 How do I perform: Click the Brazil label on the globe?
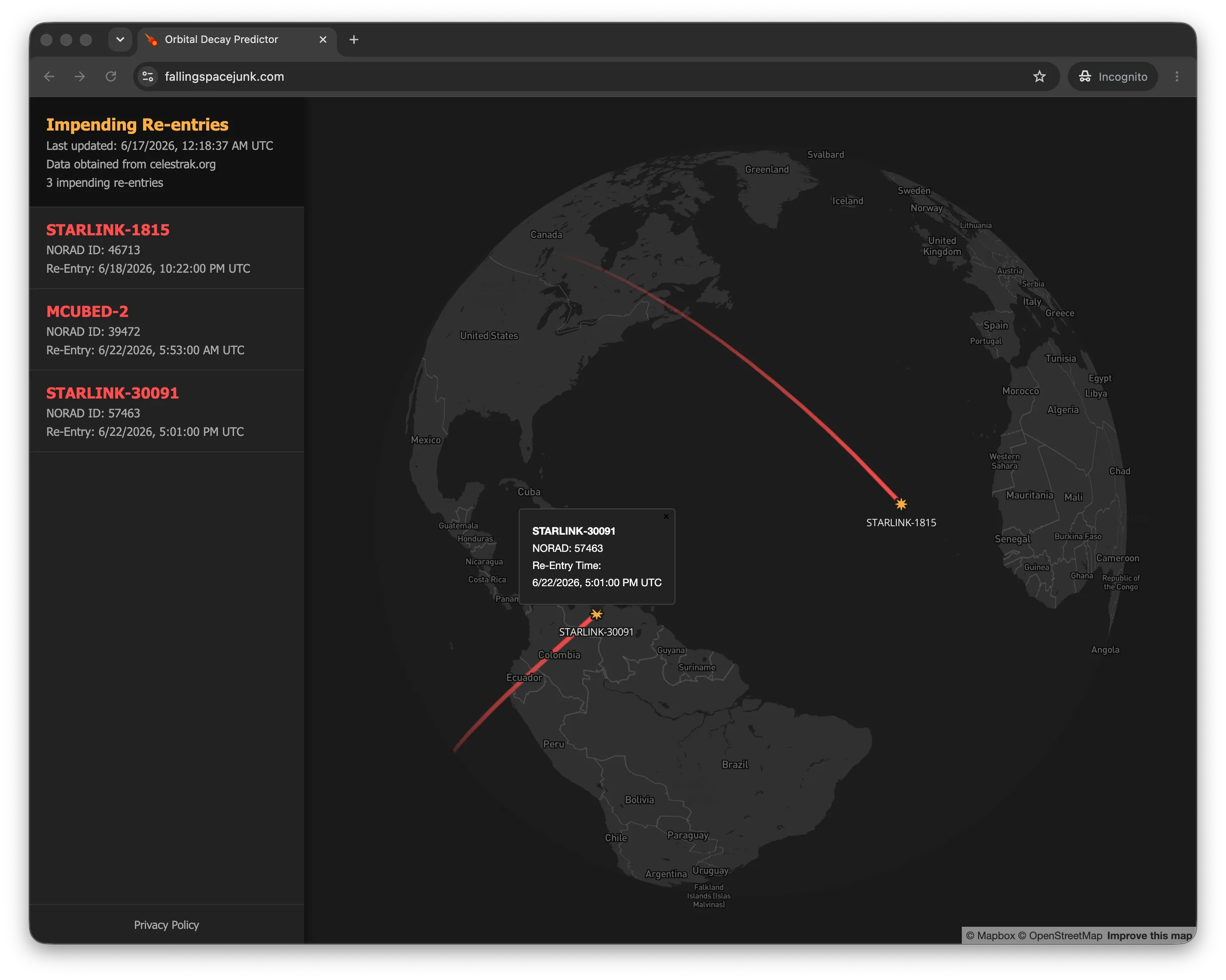pyautogui.click(x=735, y=764)
